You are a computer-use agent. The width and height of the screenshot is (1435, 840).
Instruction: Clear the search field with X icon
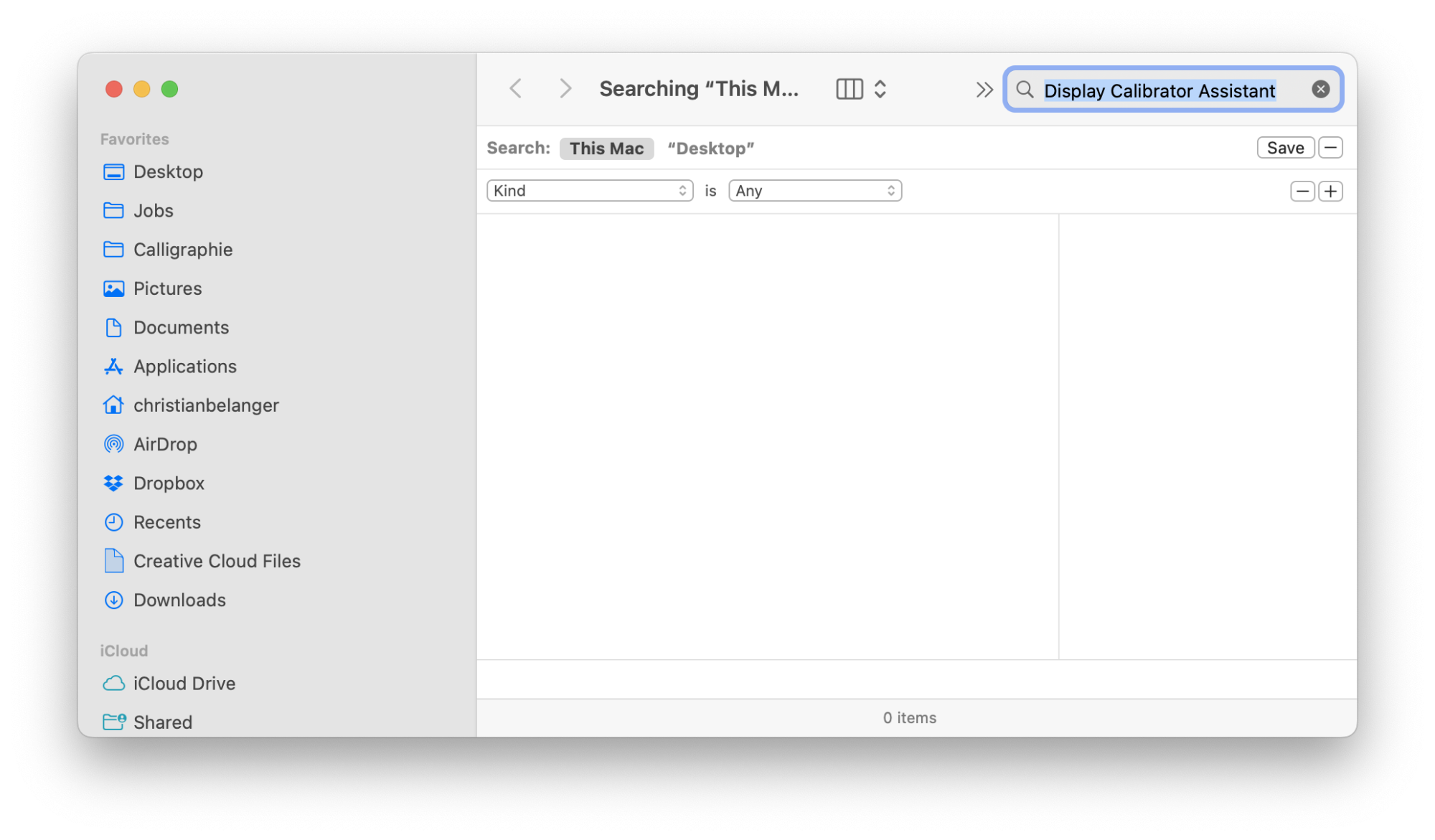[1320, 89]
